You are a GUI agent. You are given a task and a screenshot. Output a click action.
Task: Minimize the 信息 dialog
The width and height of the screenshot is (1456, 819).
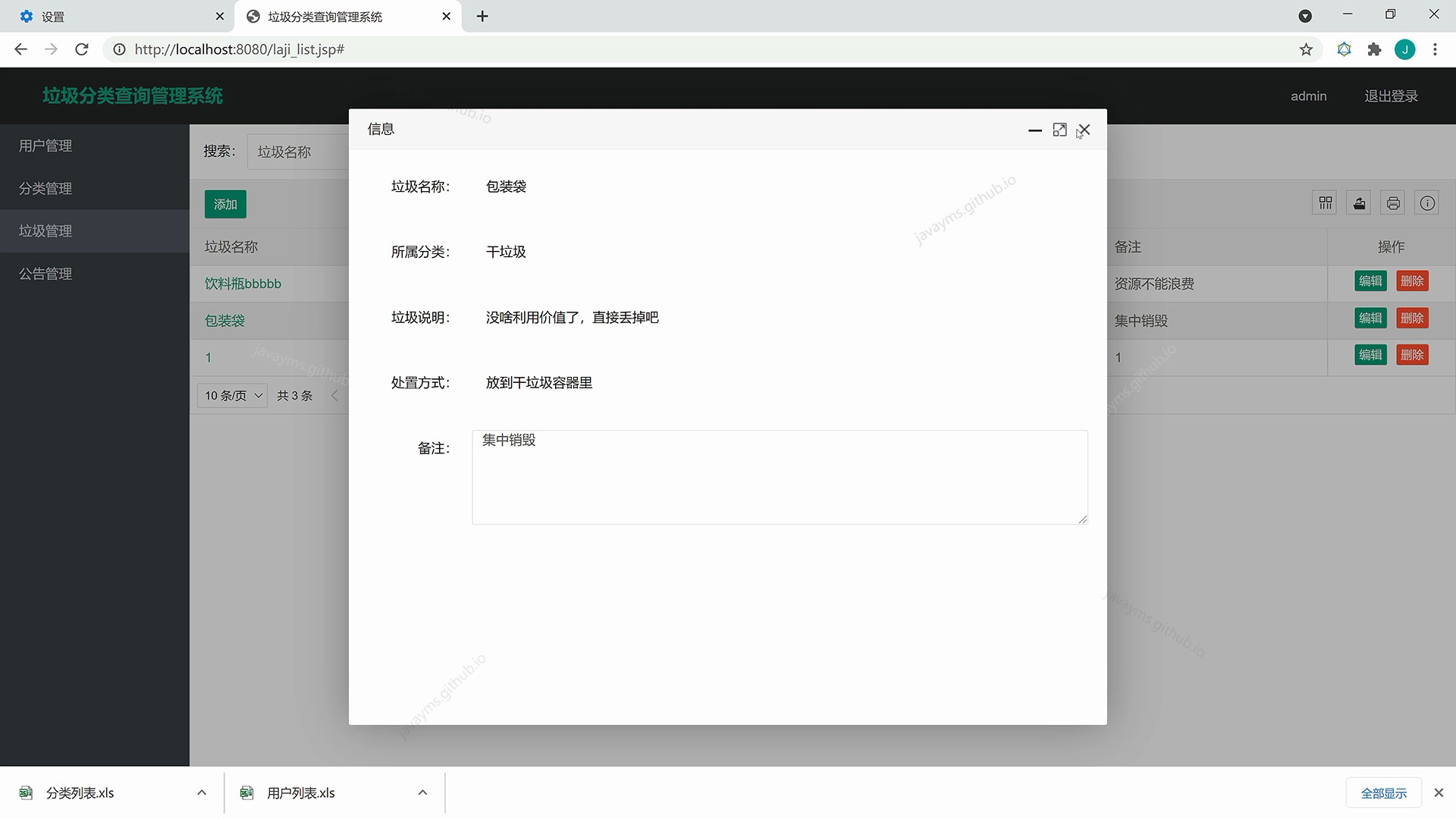pos(1035,130)
